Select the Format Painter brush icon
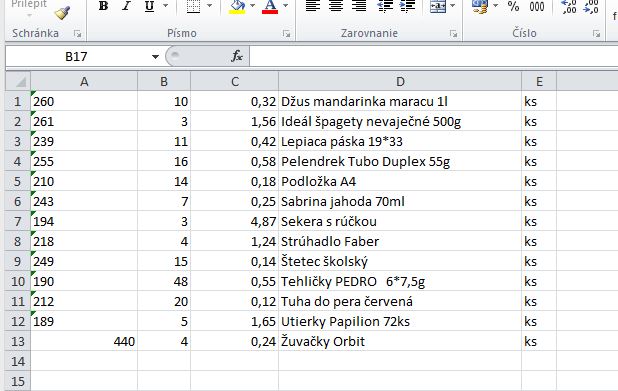Image resolution: width=618 pixels, height=391 pixels. [x=62, y=13]
